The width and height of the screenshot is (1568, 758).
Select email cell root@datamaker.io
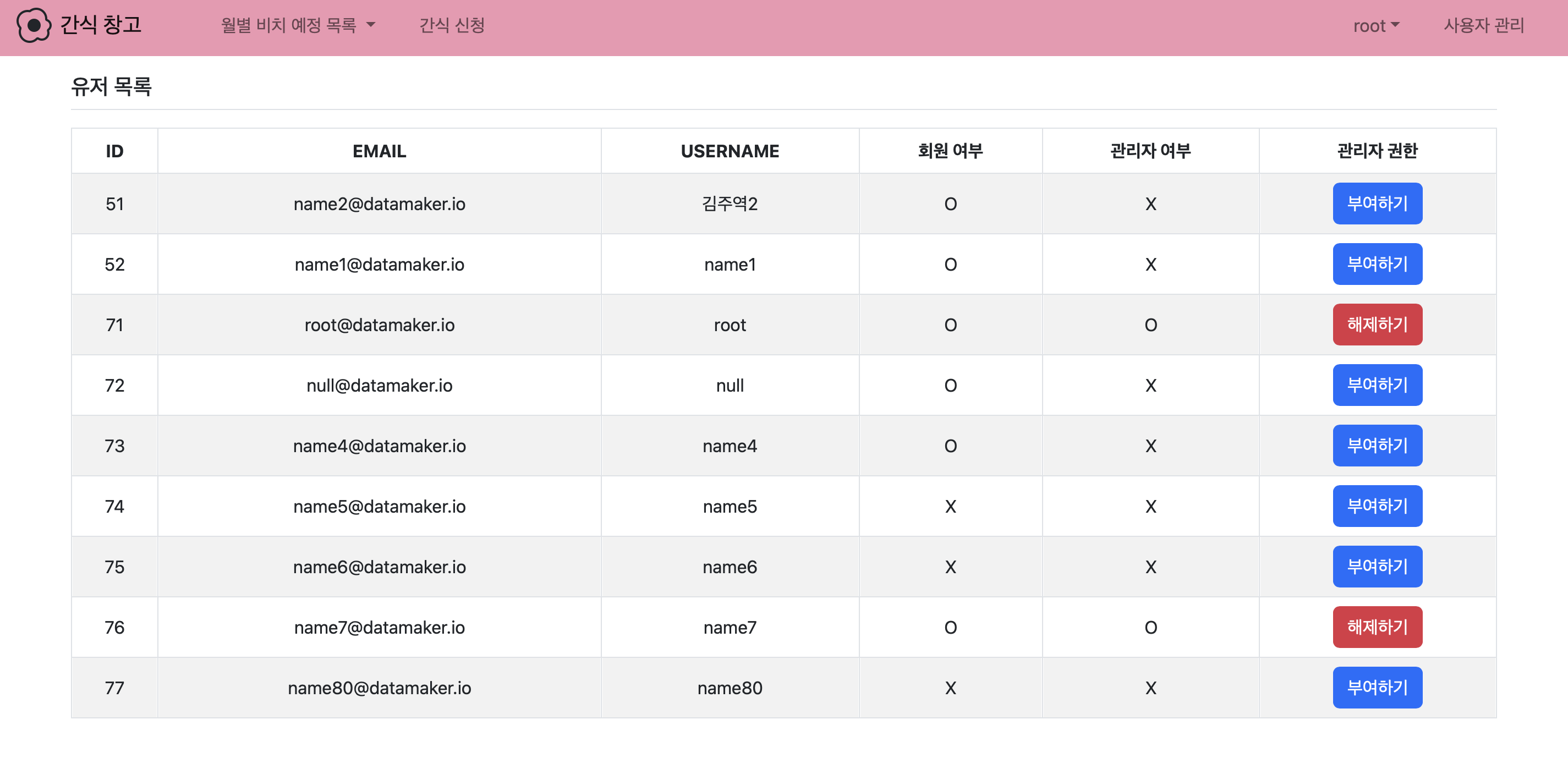click(x=379, y=325)
